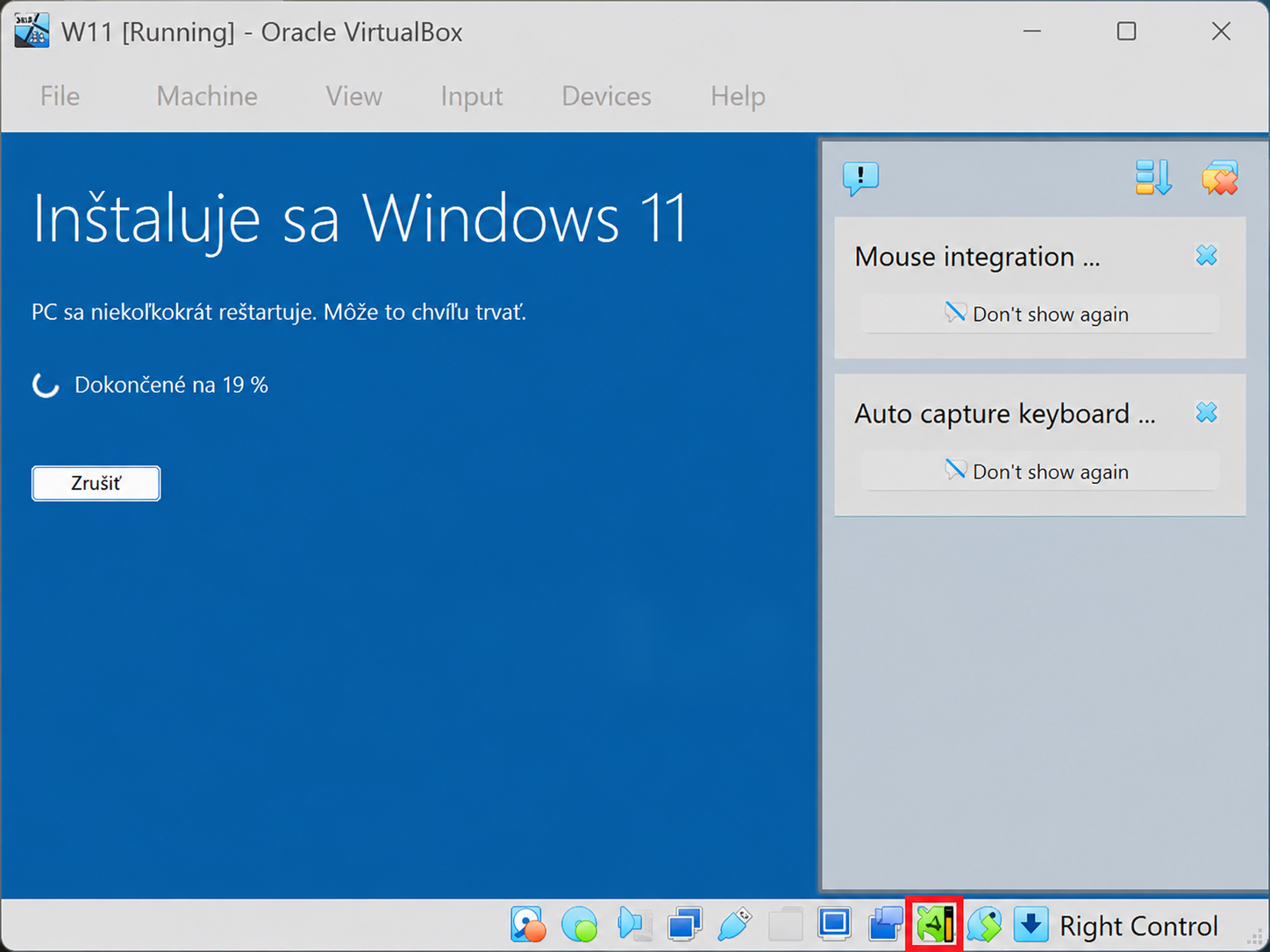Click the optical disk status icon
The height and width of the screenshot is (952, 1270).
point(579,925)
